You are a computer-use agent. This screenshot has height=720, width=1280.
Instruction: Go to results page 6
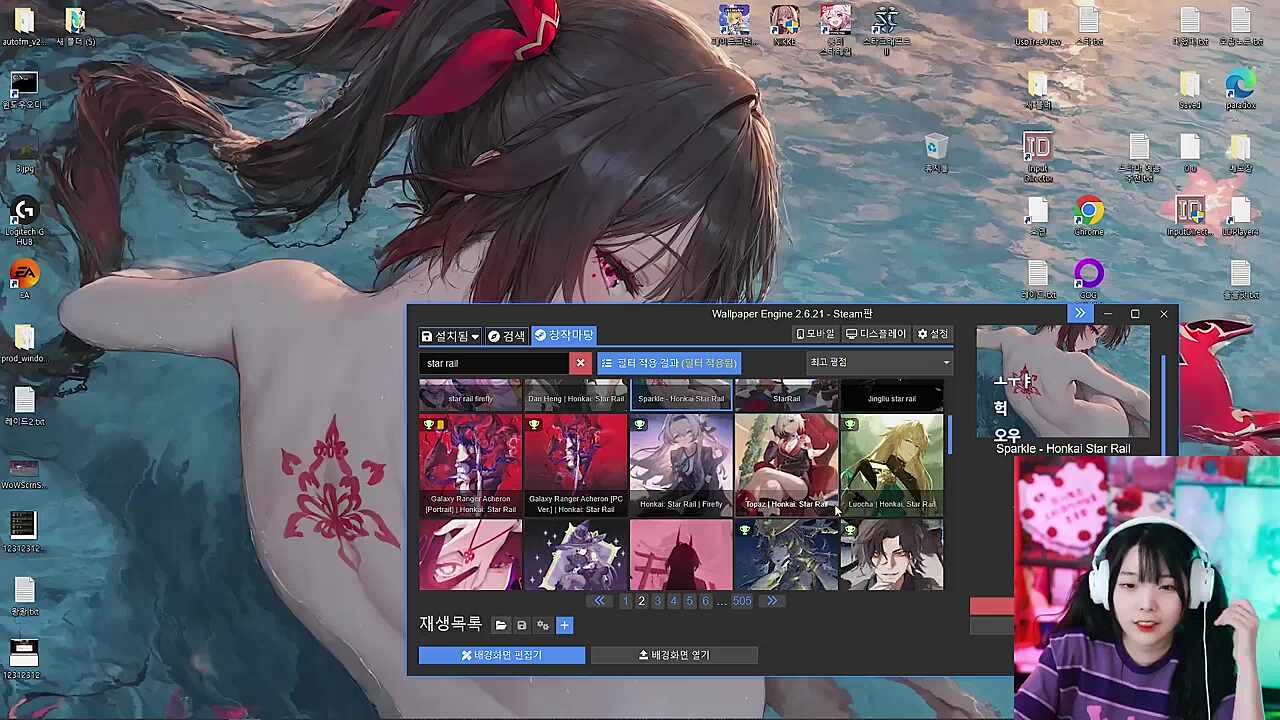pos(705,601)
